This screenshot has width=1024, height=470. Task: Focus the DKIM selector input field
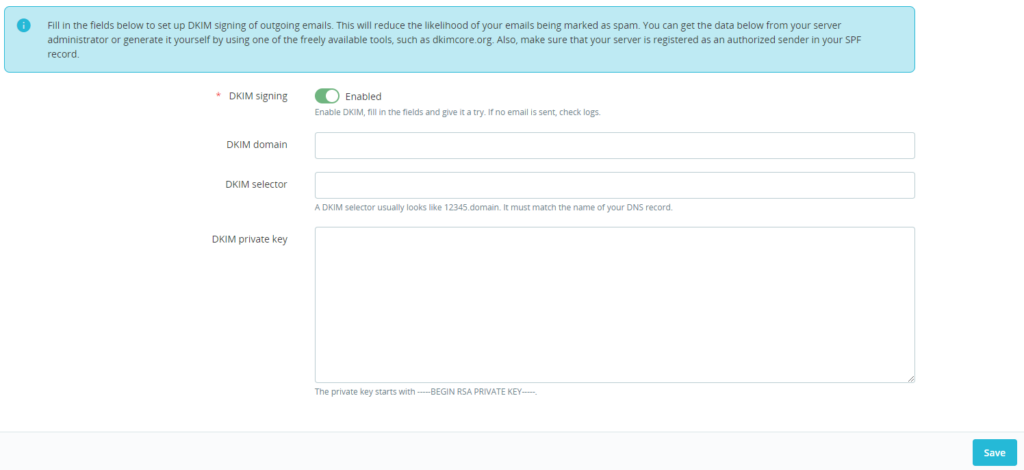coord(615,185)
